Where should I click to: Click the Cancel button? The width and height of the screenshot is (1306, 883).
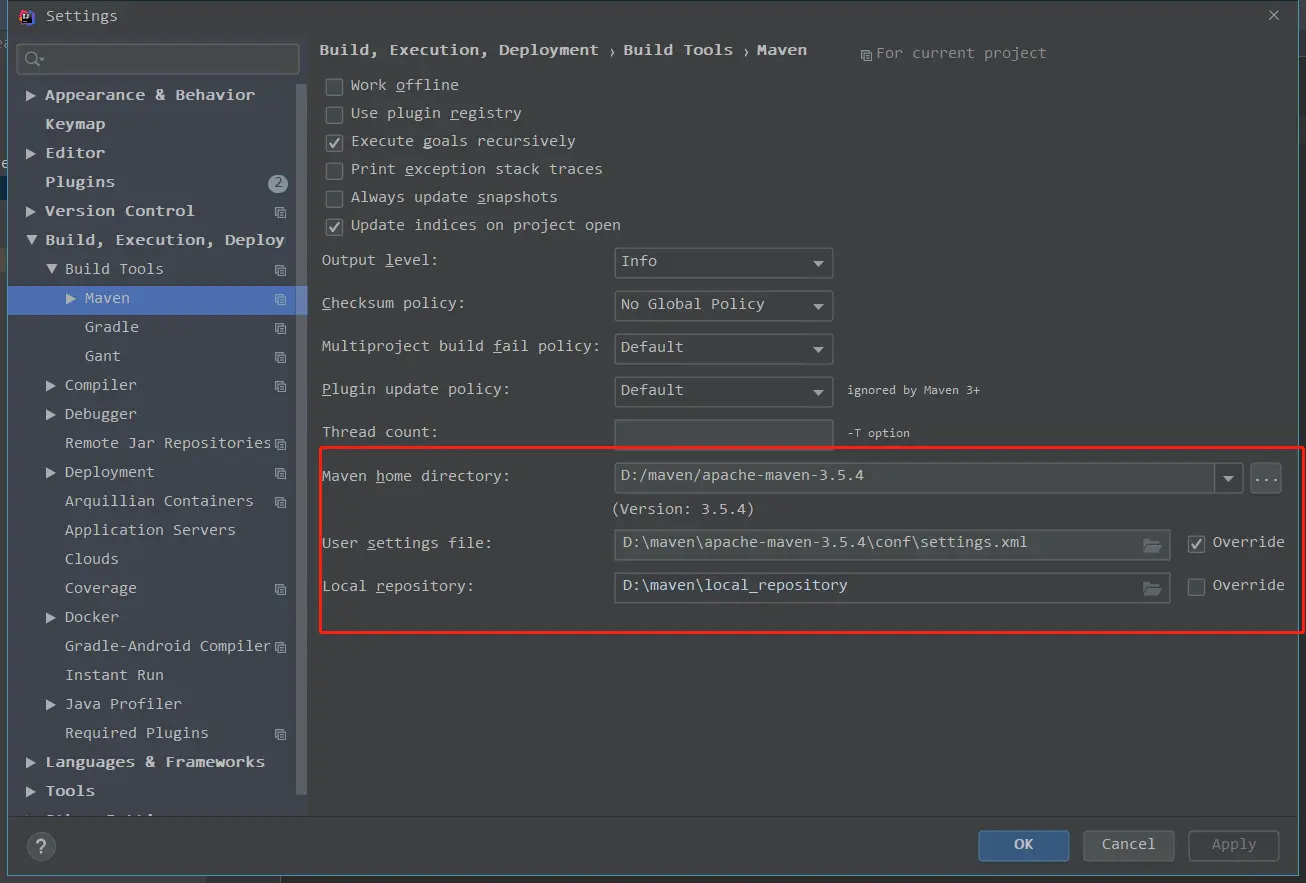pos(1128,845)
